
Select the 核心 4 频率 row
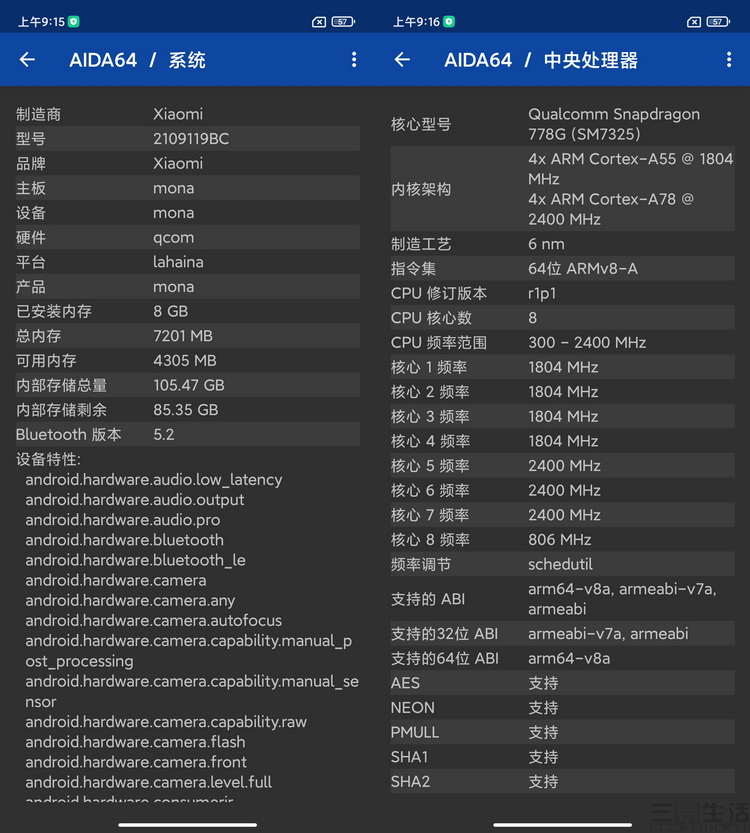click(x=562, y=441)
